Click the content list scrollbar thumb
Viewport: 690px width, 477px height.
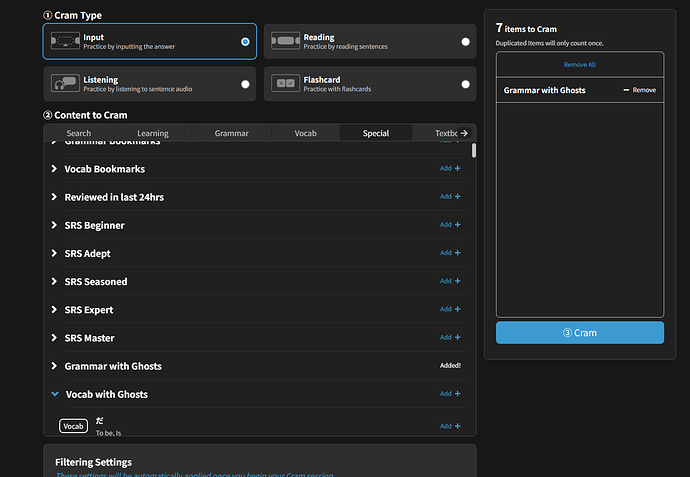pyautogui.click(x=473, y=150)
